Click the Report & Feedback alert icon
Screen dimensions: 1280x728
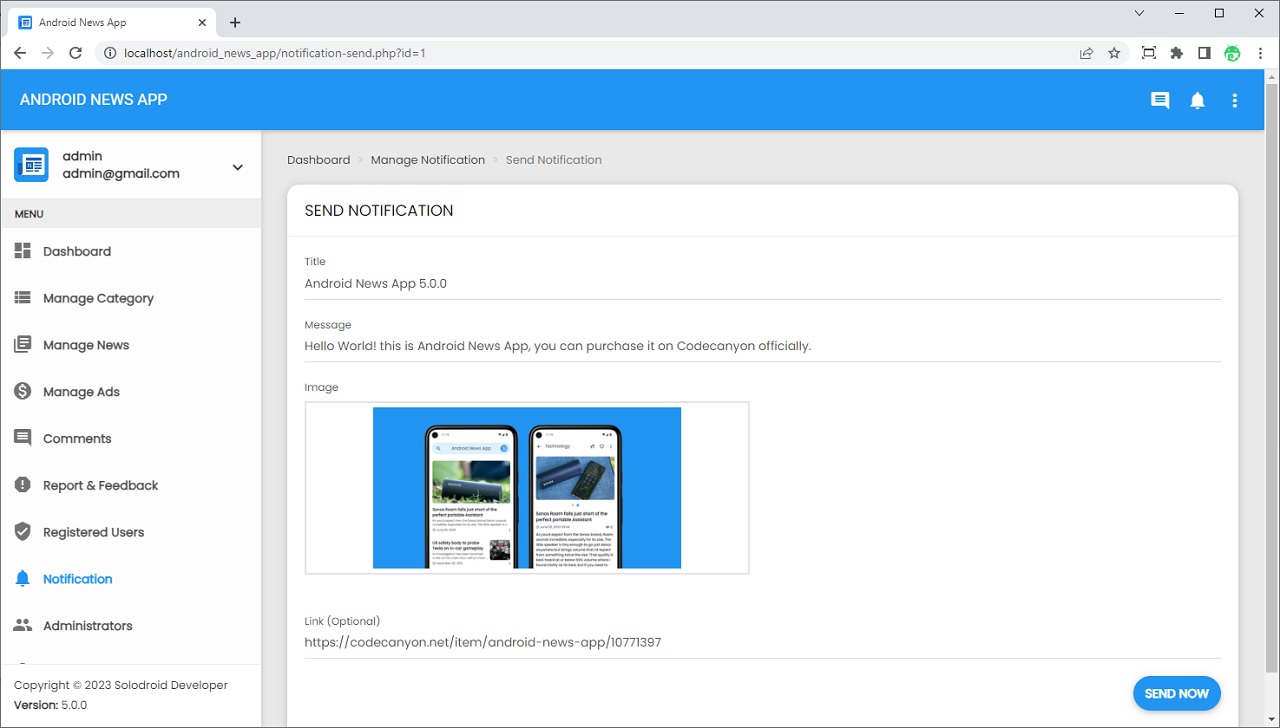click(22, 485)
